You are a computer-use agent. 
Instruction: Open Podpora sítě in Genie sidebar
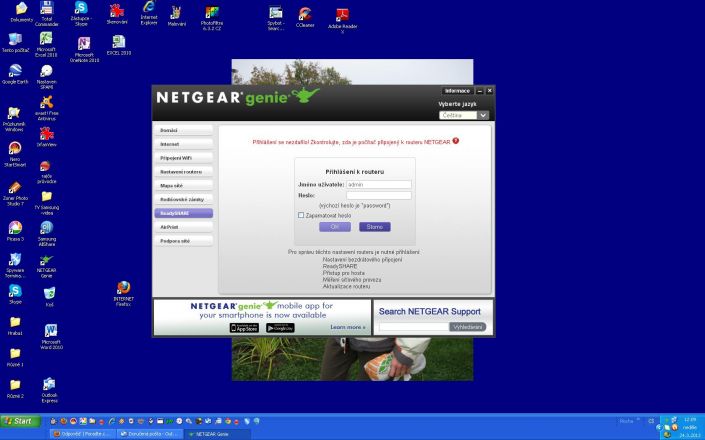point(183,241)
